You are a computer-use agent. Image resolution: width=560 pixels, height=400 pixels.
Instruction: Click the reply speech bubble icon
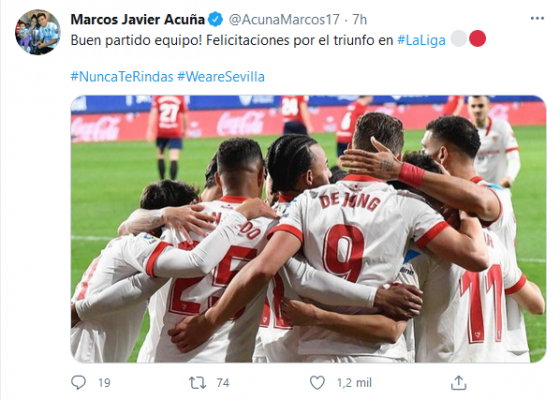78,382
